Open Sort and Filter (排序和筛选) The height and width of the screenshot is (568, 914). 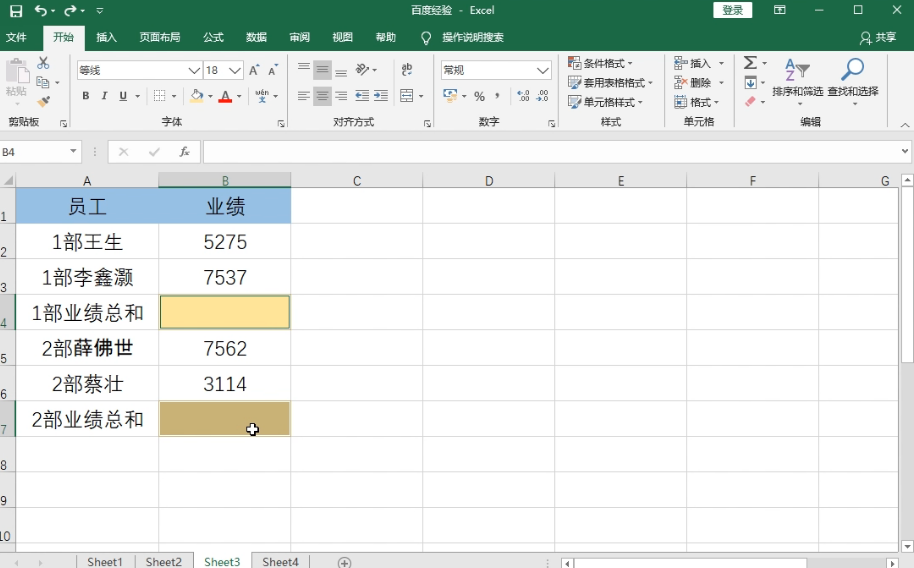[797, 81]
